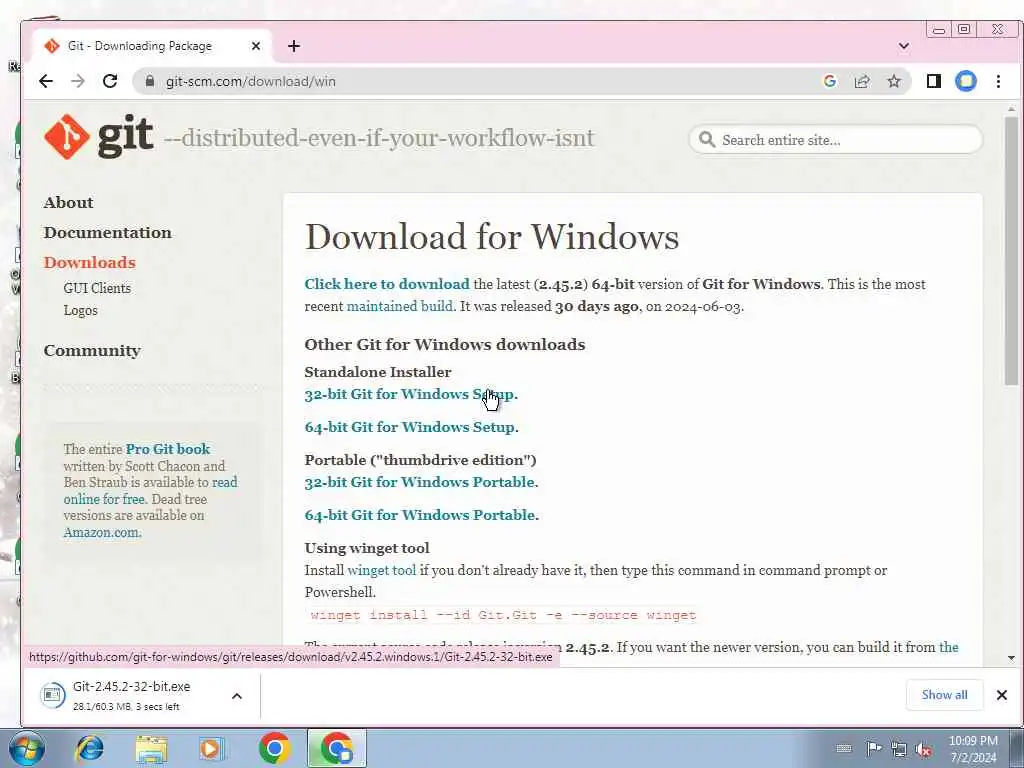Click the network icon in the system tray
The image size is (1024, 768).
(x=899, y=748)
